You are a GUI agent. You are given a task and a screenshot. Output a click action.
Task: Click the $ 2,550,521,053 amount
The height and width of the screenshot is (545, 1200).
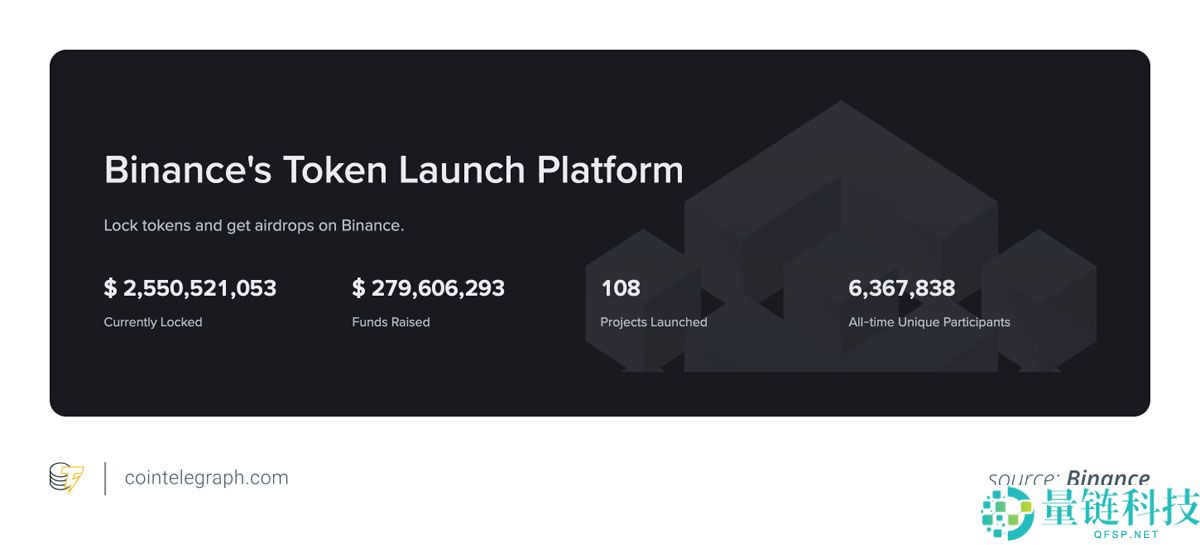pos(190,289)
